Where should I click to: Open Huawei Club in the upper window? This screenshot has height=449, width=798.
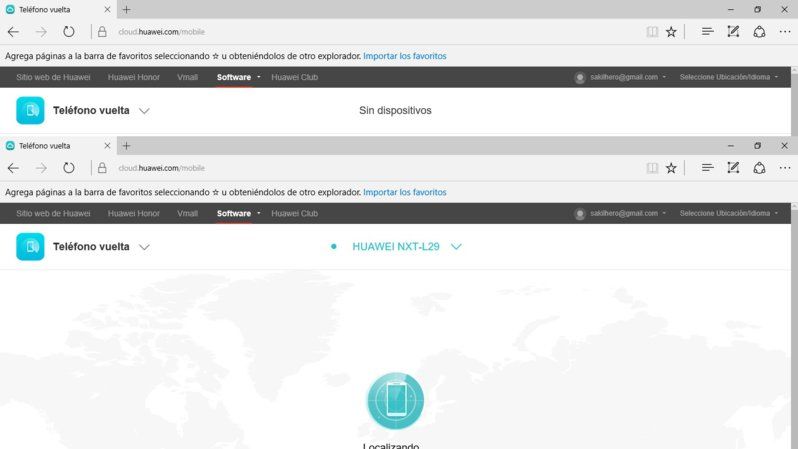pyautogui.click(x=294, y=77)
